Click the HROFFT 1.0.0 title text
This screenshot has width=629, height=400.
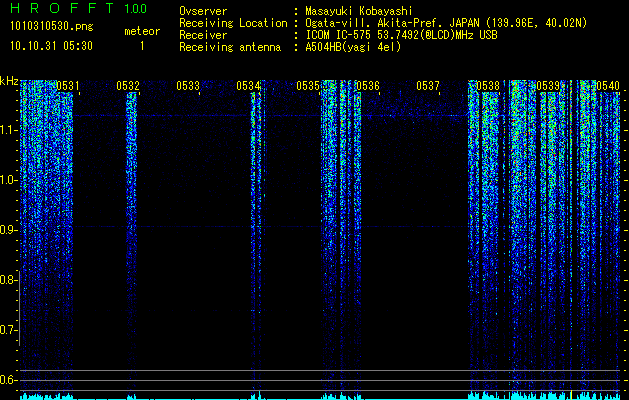(78, 8)
